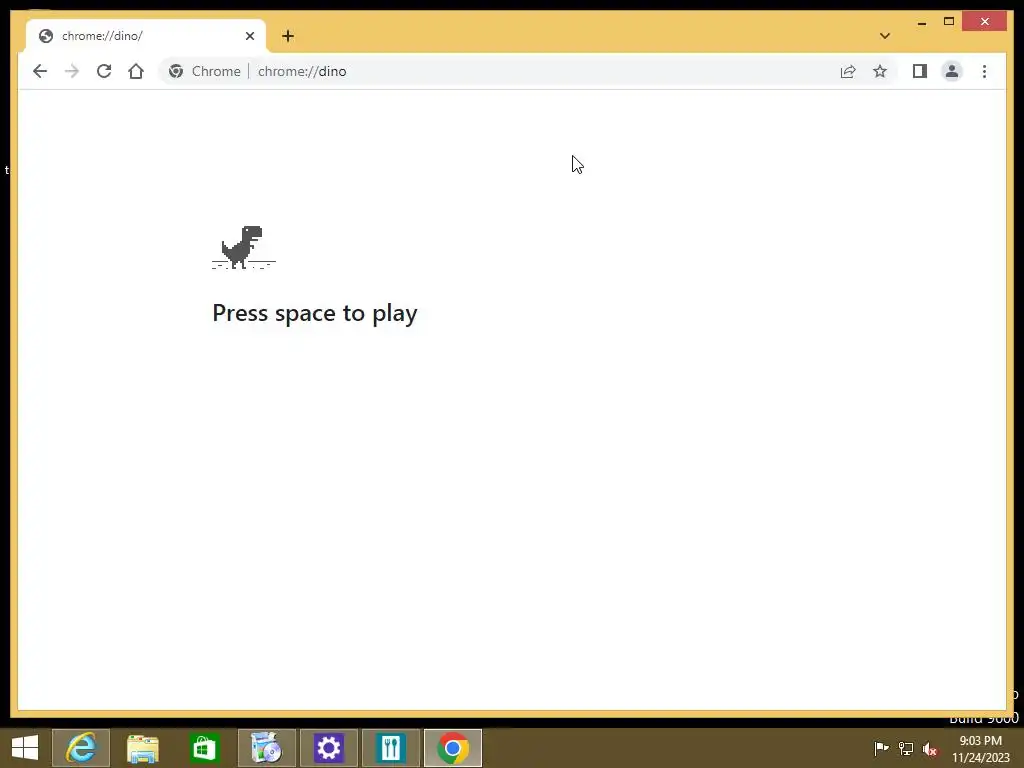Image resolution: width=1024 pixels, height=768 pixels.
Task: Reload the dino page
Action: (x=104, y=71)
